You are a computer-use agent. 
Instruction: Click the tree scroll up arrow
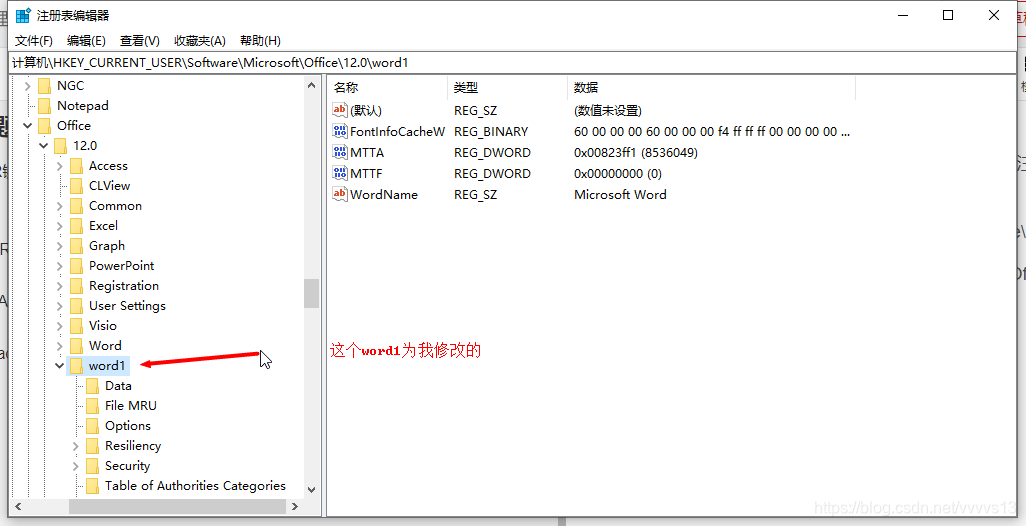point(311,85)
